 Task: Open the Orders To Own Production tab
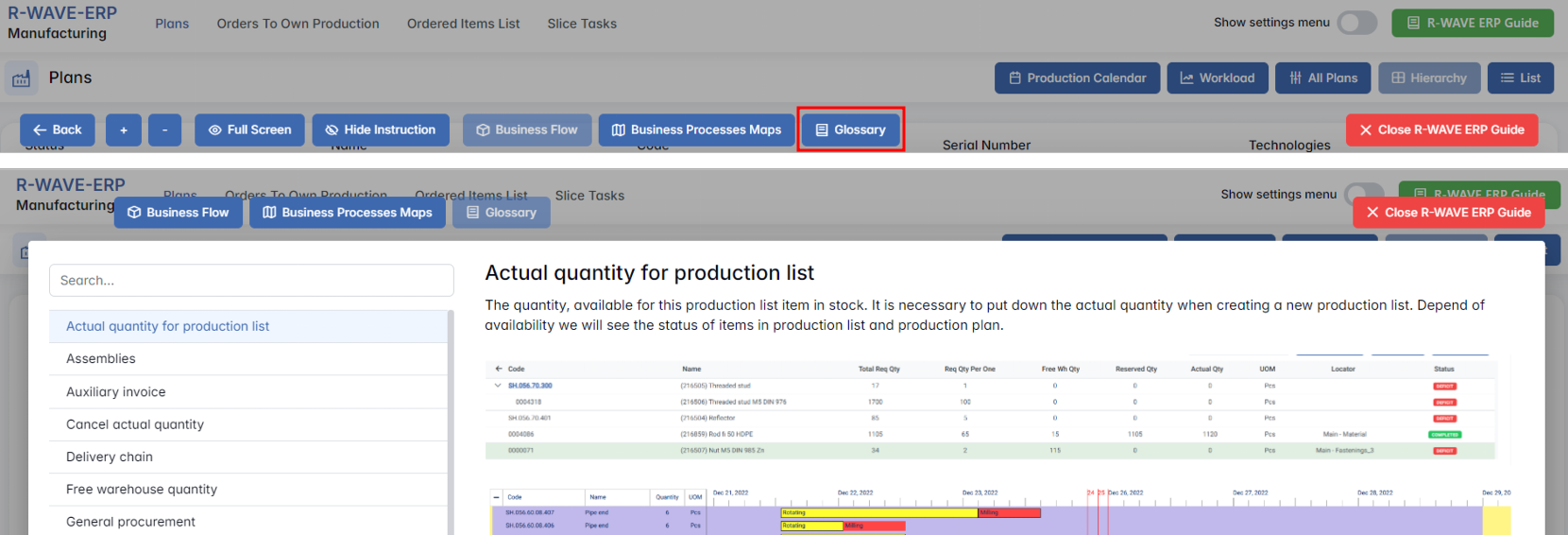click(x=298, y=24)
